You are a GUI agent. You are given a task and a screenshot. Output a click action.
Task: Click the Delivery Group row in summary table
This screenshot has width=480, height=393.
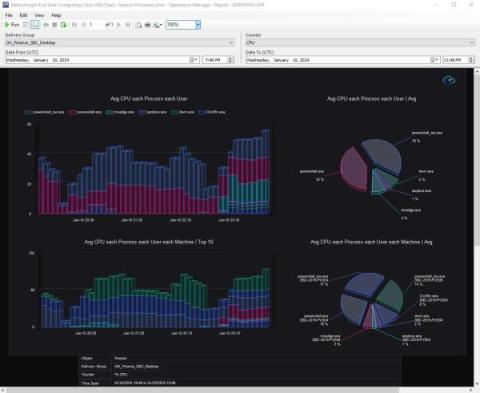pyautogui.click(x=240, y=366)
